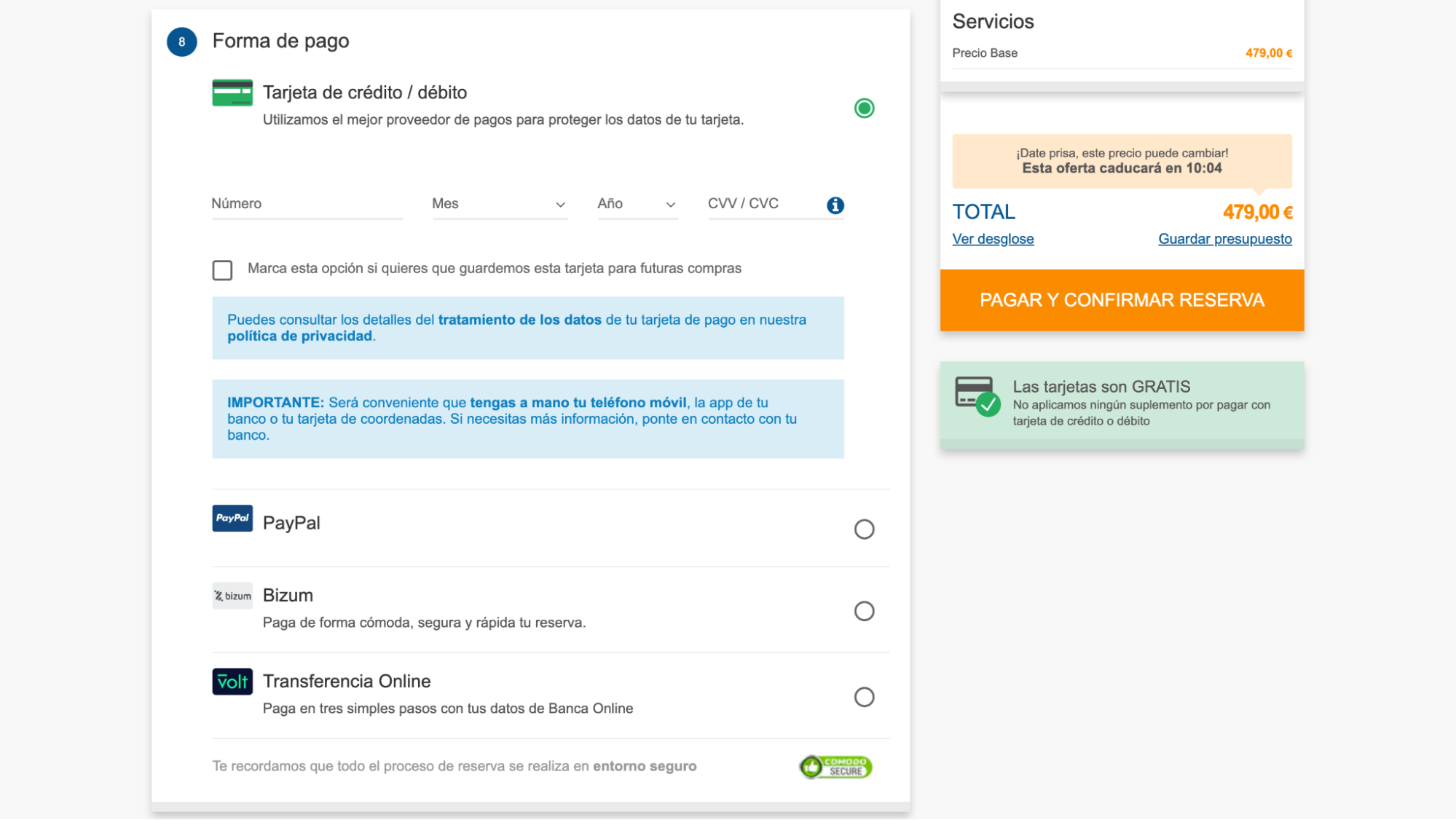Select credit/debit card payment option
The image size is (1456, 820).
pyautogui.click(x=864, y=109)
